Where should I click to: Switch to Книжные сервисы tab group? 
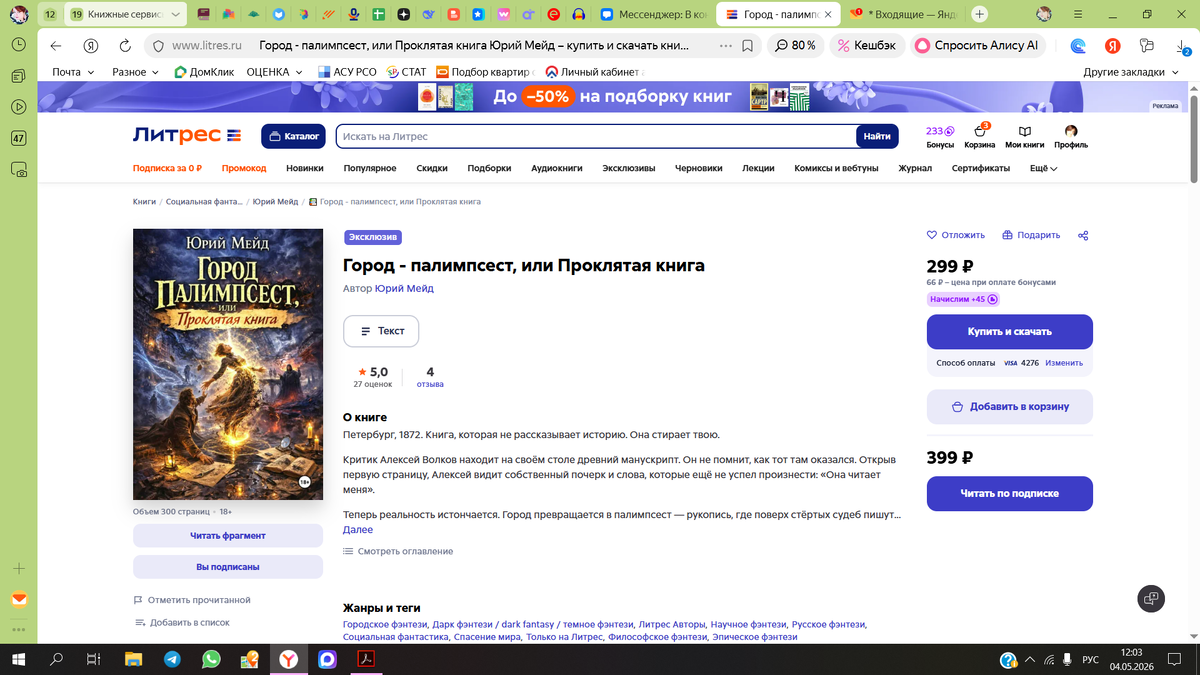click(x=126, y=14)
